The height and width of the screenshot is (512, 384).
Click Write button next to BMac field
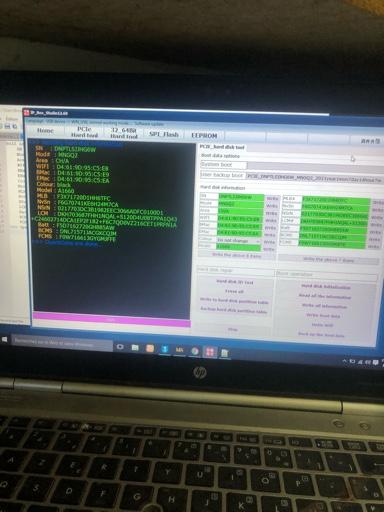pos(270,228)
